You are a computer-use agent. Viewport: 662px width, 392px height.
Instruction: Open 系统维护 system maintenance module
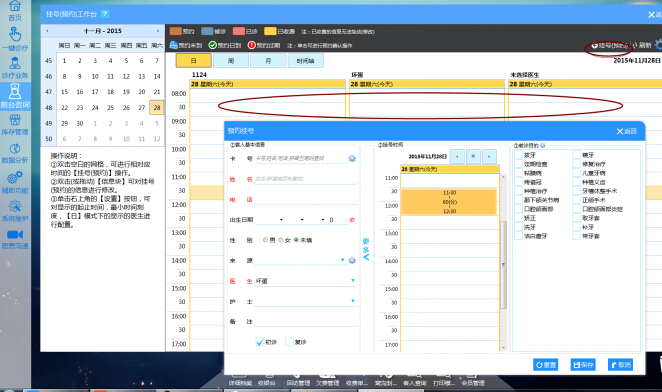(15, 211)
